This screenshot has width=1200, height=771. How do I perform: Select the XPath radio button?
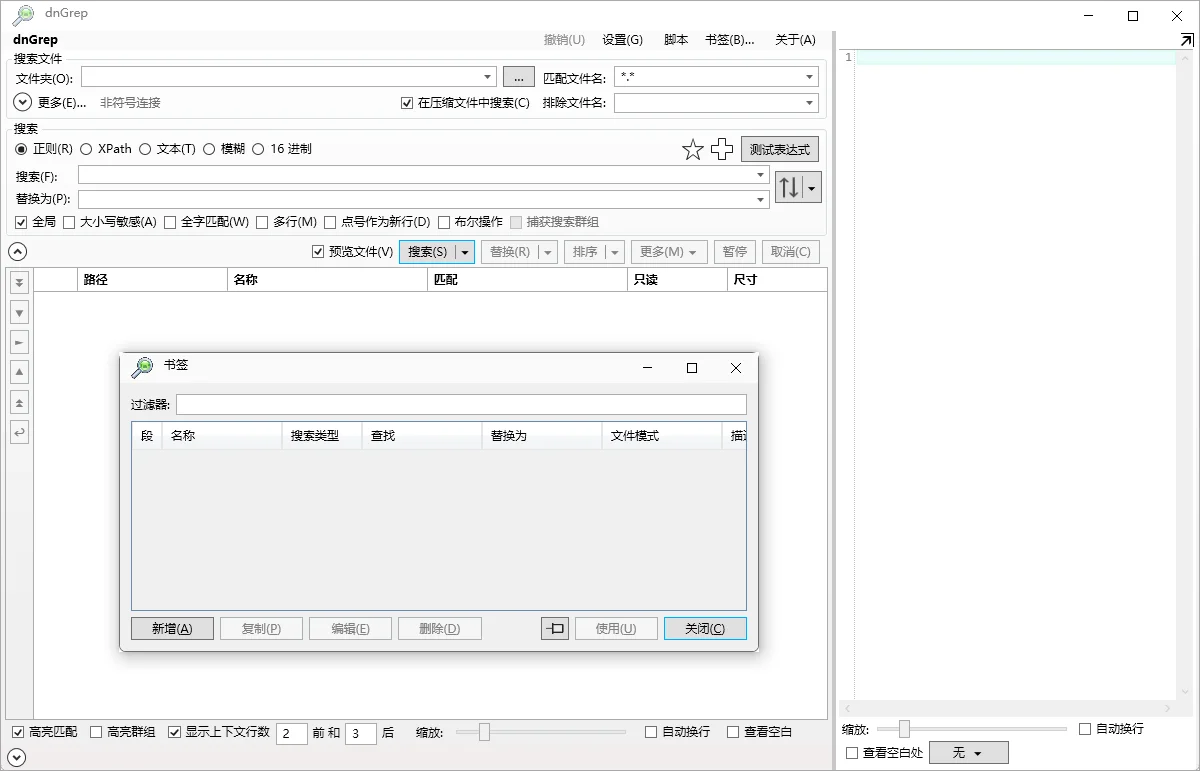click(86, 149)
